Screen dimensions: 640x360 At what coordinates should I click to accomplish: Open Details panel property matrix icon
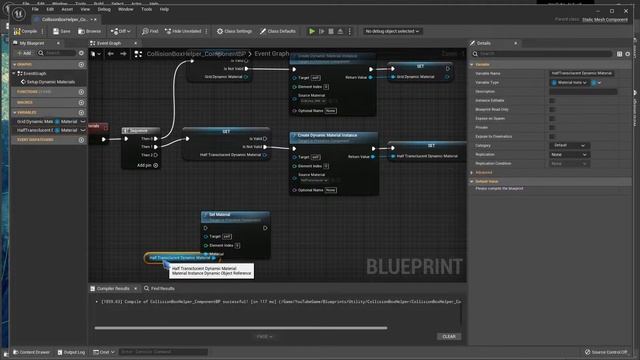coord(620,53)
